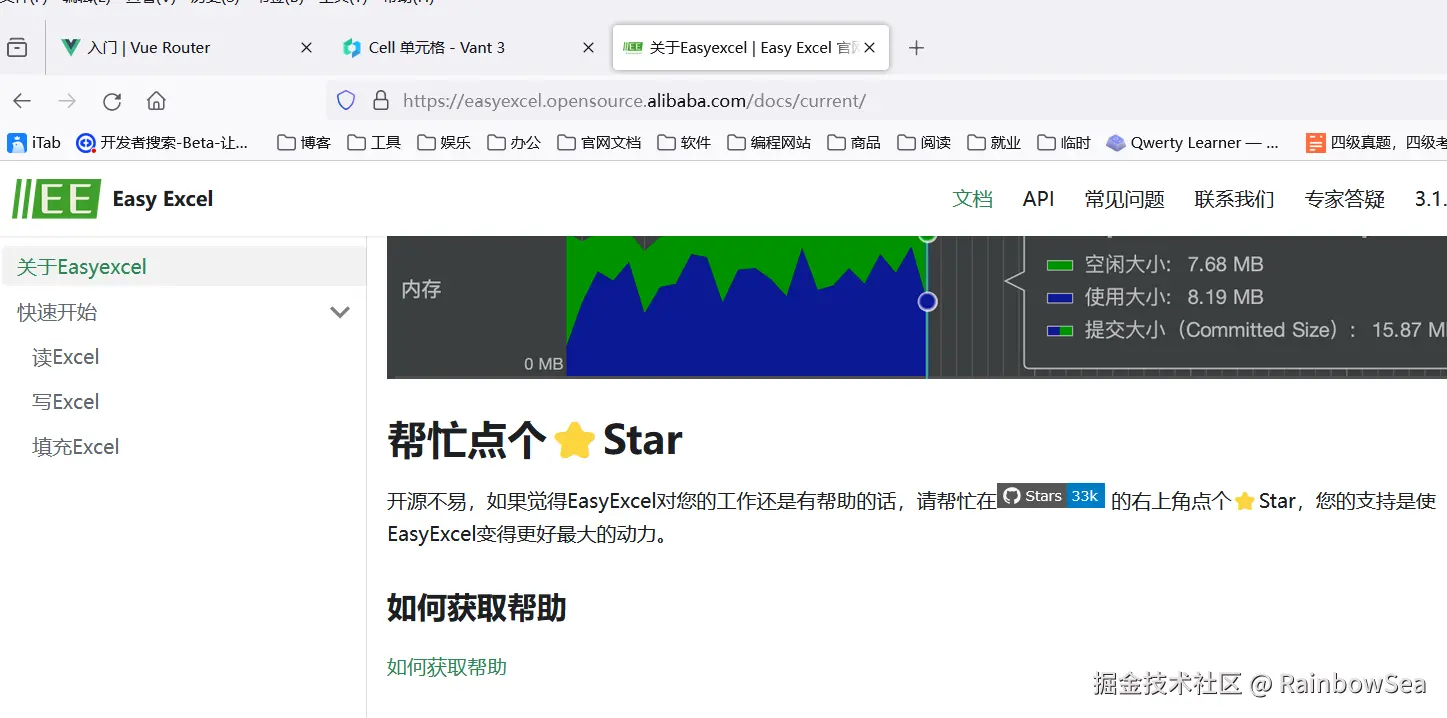The height and width of the screenshot is (718, 1447).
Task: Open the 临时 bookmarks folder
Action: pyautogui.click(x=1064, y=143)
